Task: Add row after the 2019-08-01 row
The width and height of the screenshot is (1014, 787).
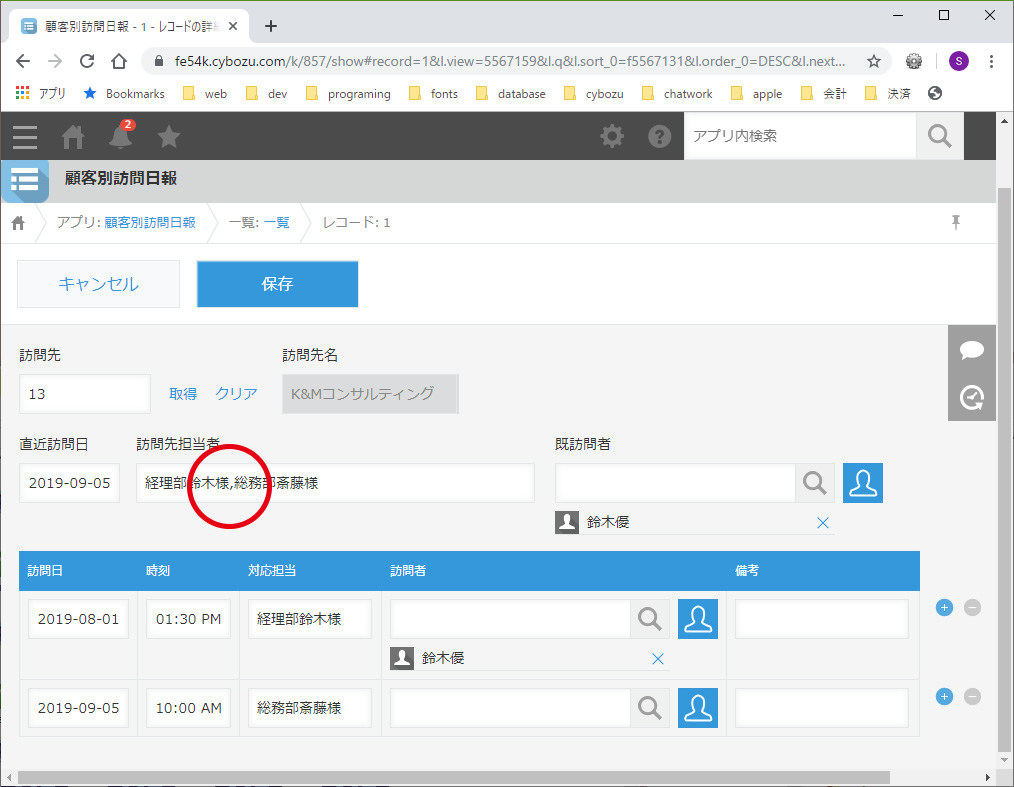Action: [x=944, y=607]
